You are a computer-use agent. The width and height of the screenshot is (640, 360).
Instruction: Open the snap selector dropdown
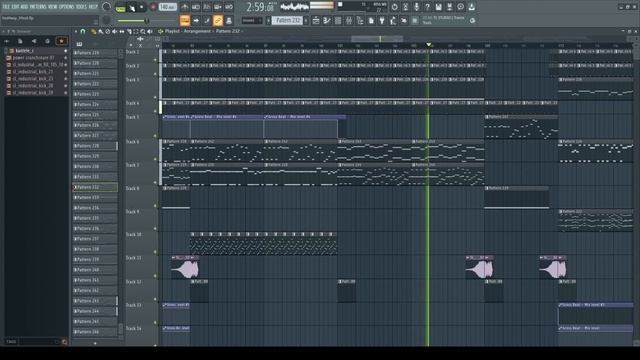[x=252, y=20]
